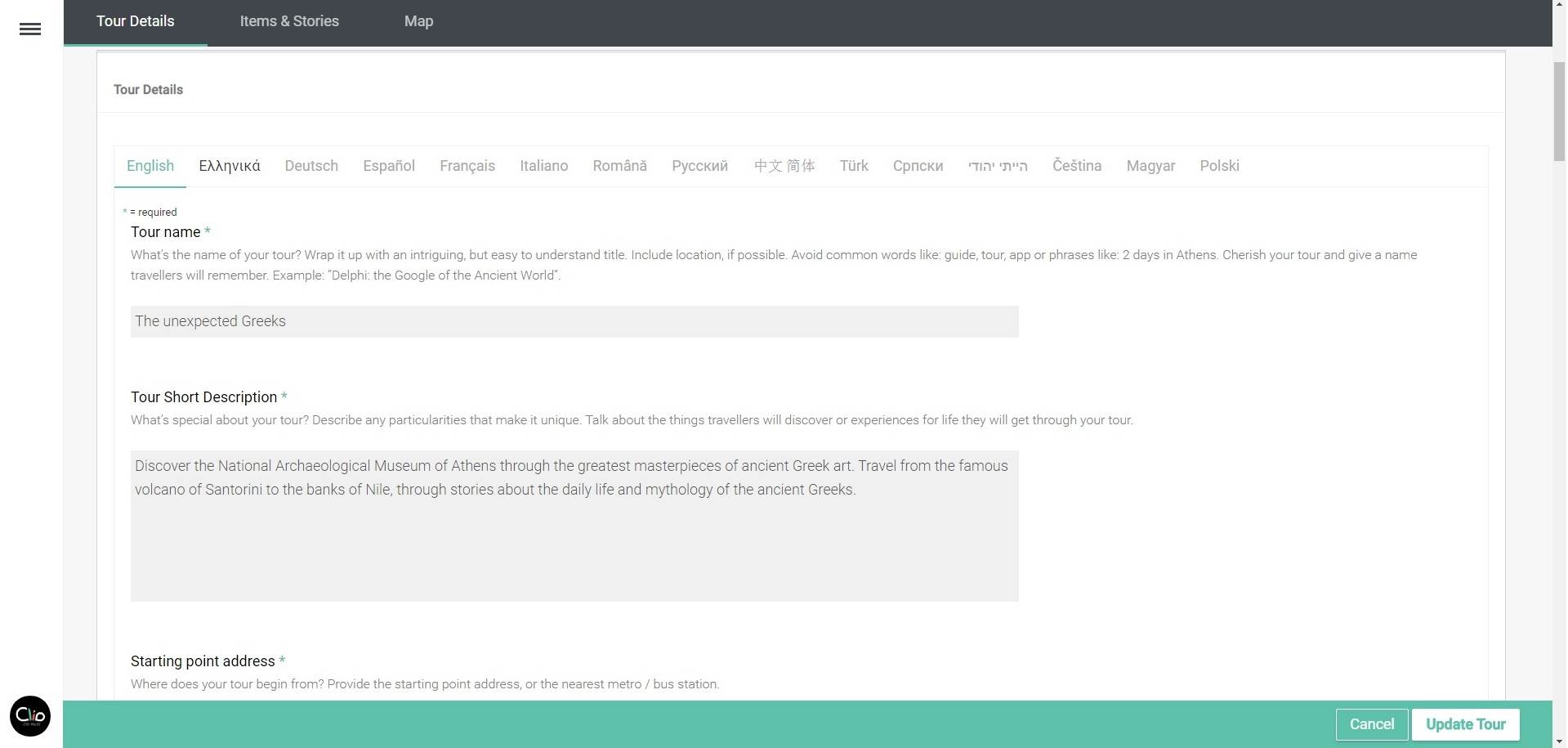This screenshot has width=1568, height=748.
Task: Click the Clio round logo icon
Action: click(x=30, y=716)
